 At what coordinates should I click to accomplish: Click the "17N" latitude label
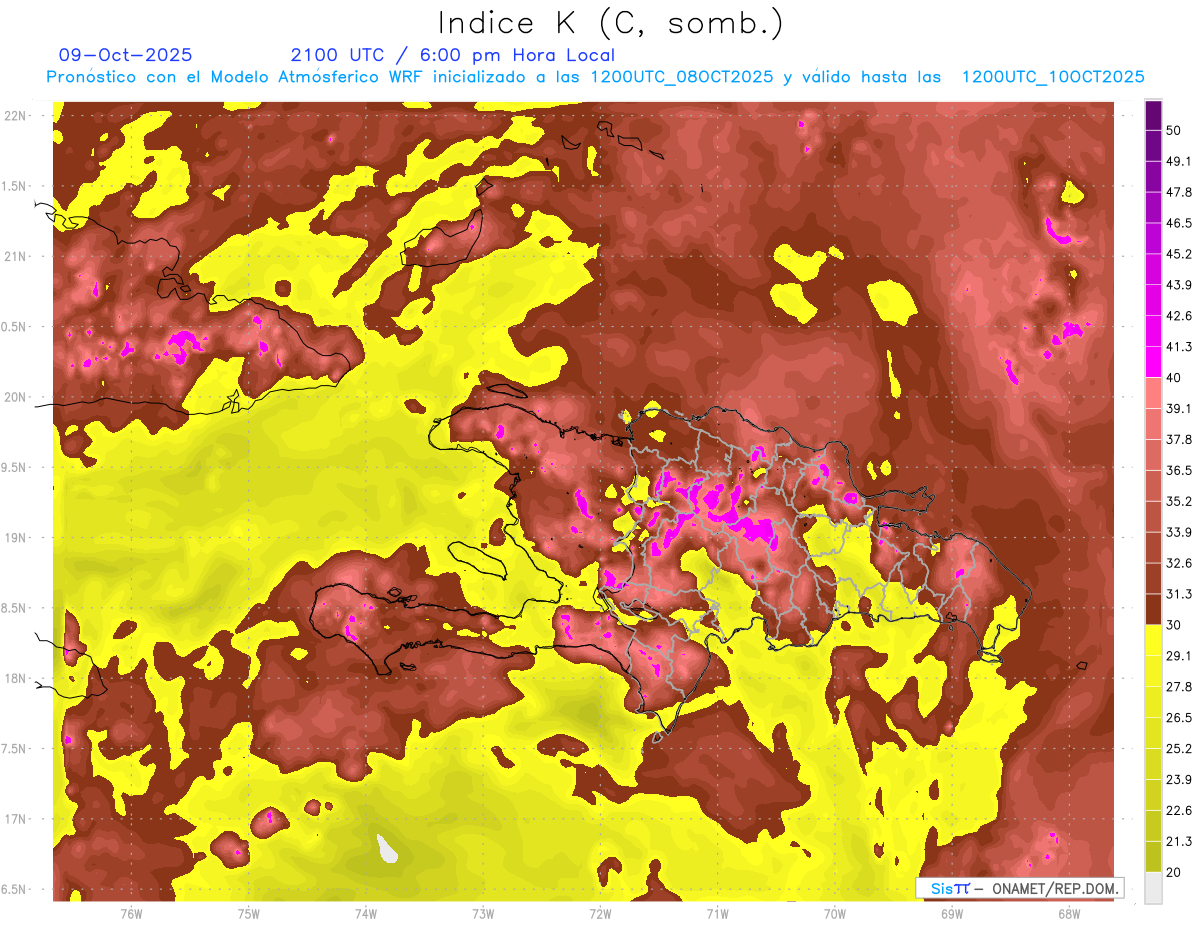14,819
